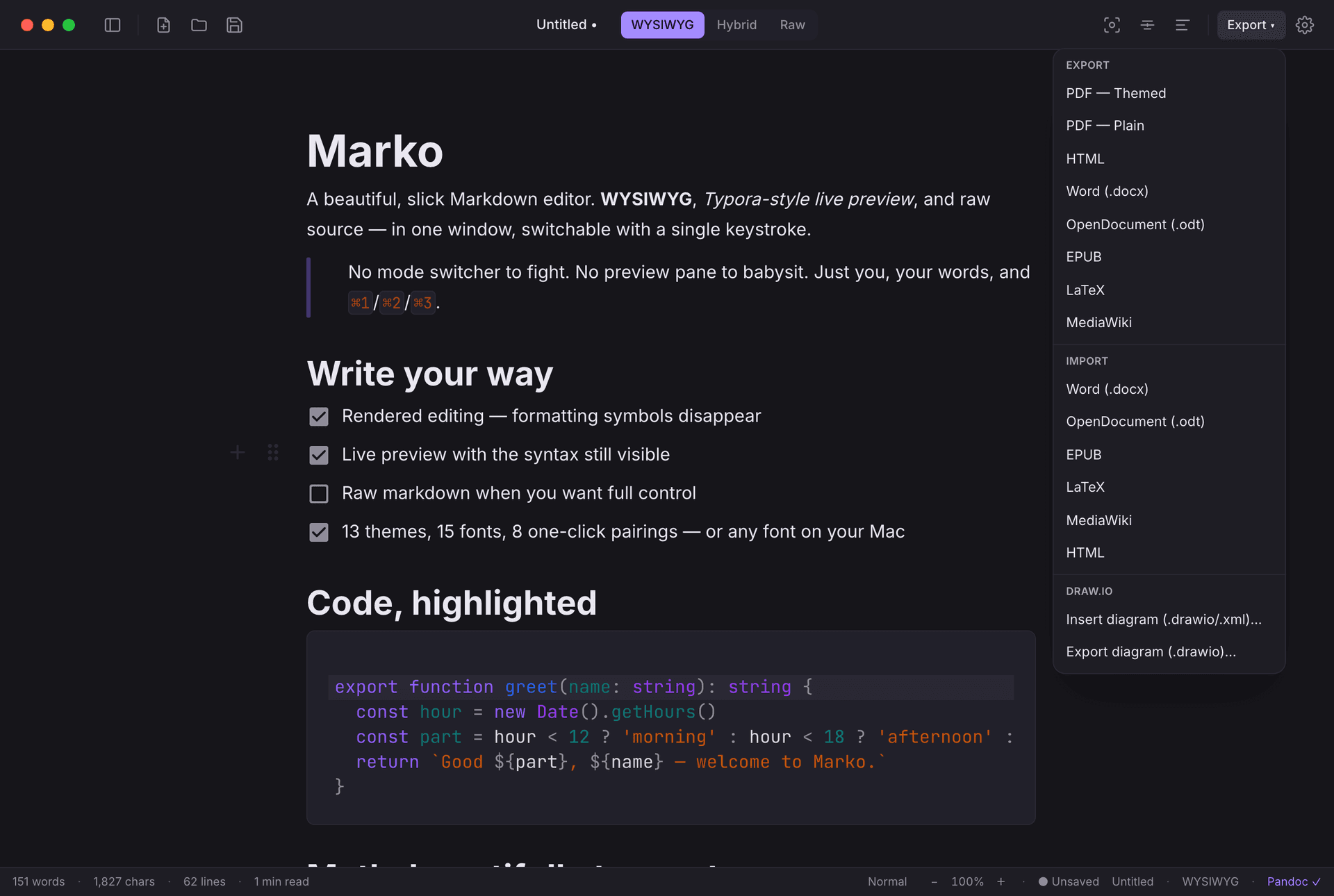Toggle the typewriter mode icon
This screenshot has width=1334, height=896.
(x=1147, y=25)
